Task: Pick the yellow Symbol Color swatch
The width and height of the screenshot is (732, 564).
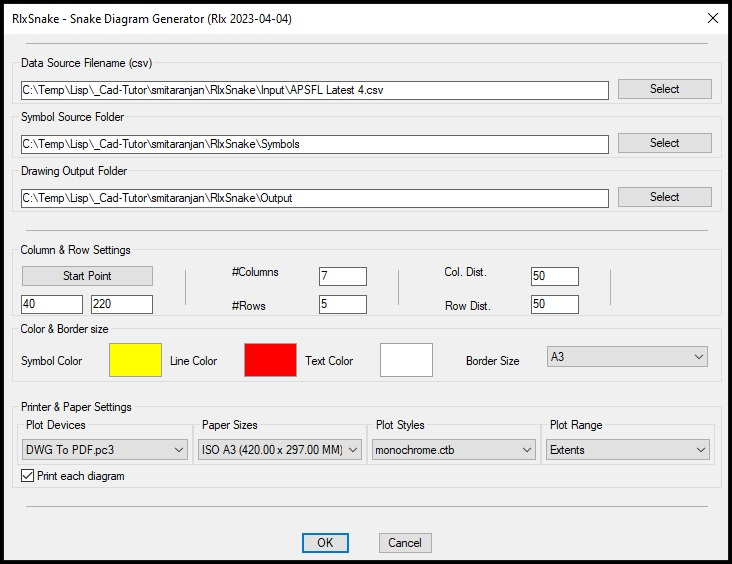Action: [x=135, y=360]
